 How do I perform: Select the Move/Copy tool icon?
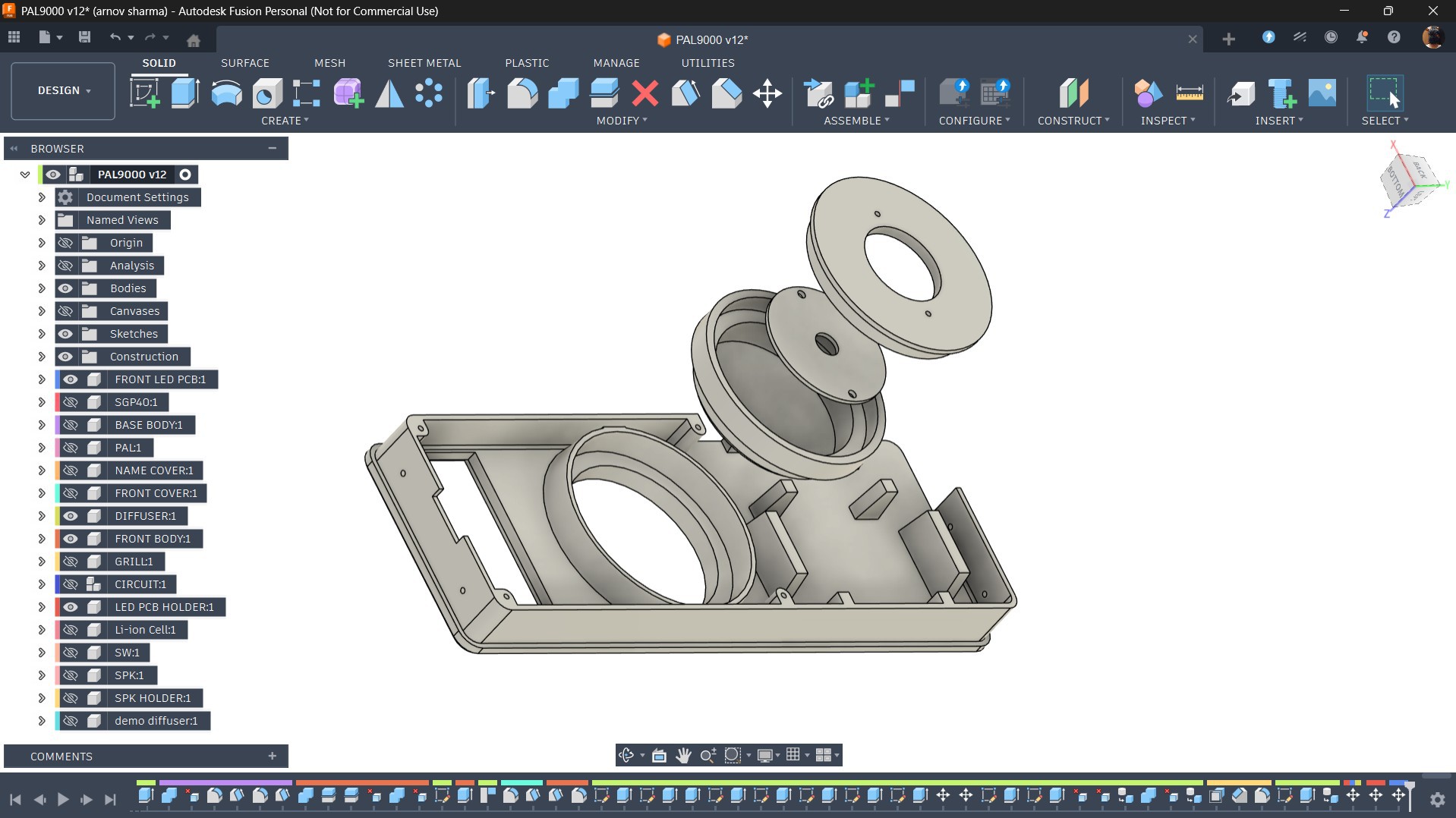tap(767, 93)
